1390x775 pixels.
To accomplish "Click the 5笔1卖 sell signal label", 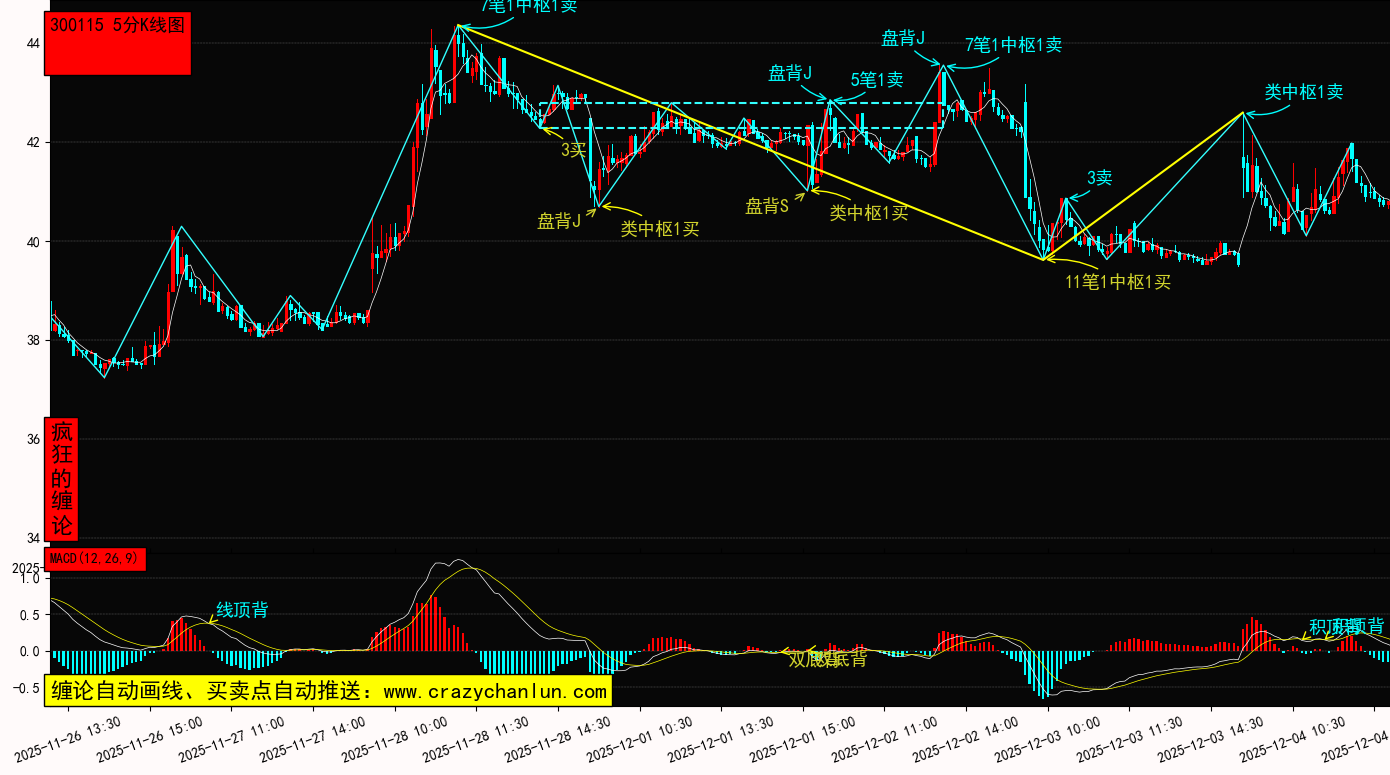I will (877, 79).
